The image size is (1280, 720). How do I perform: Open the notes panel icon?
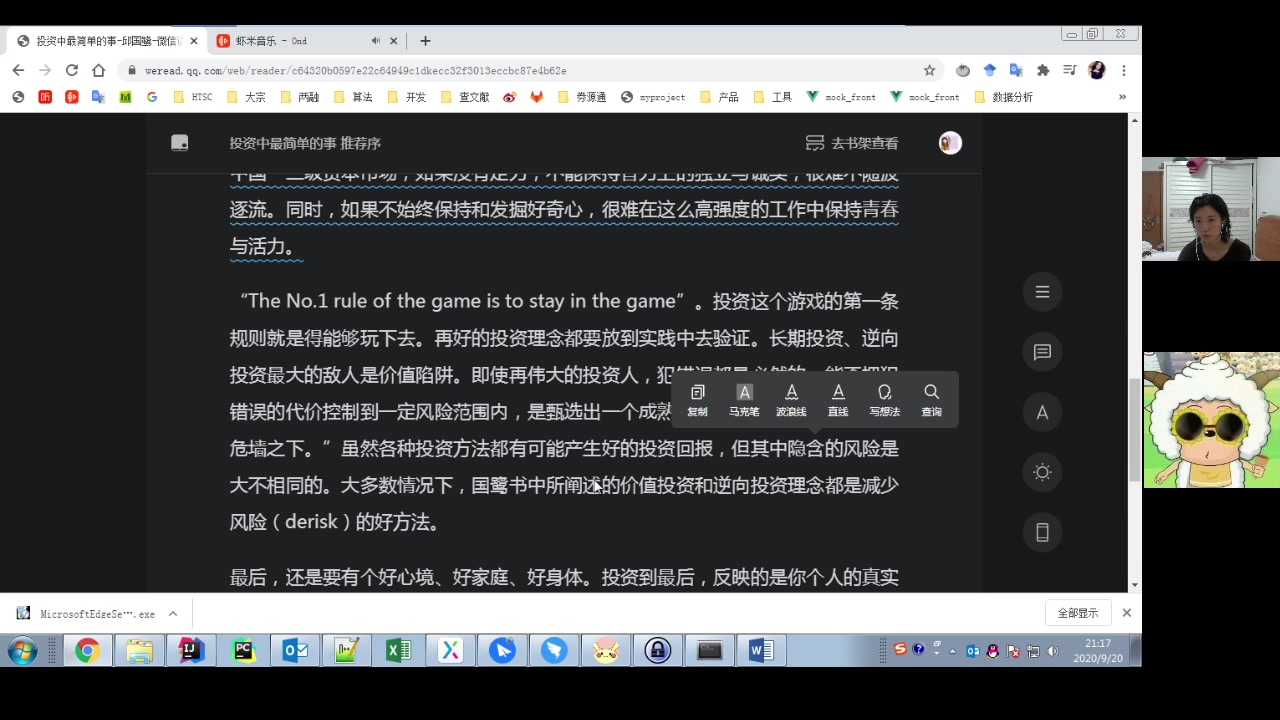point(1042,352)
